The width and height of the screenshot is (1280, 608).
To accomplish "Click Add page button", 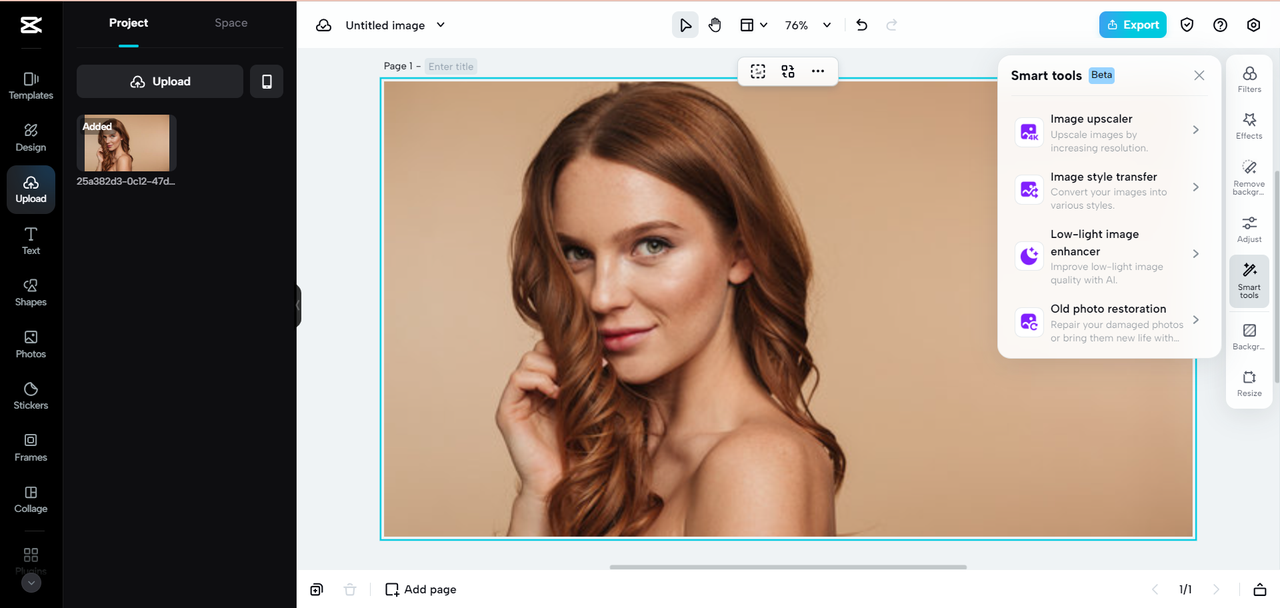I will (x=421, y=589).
